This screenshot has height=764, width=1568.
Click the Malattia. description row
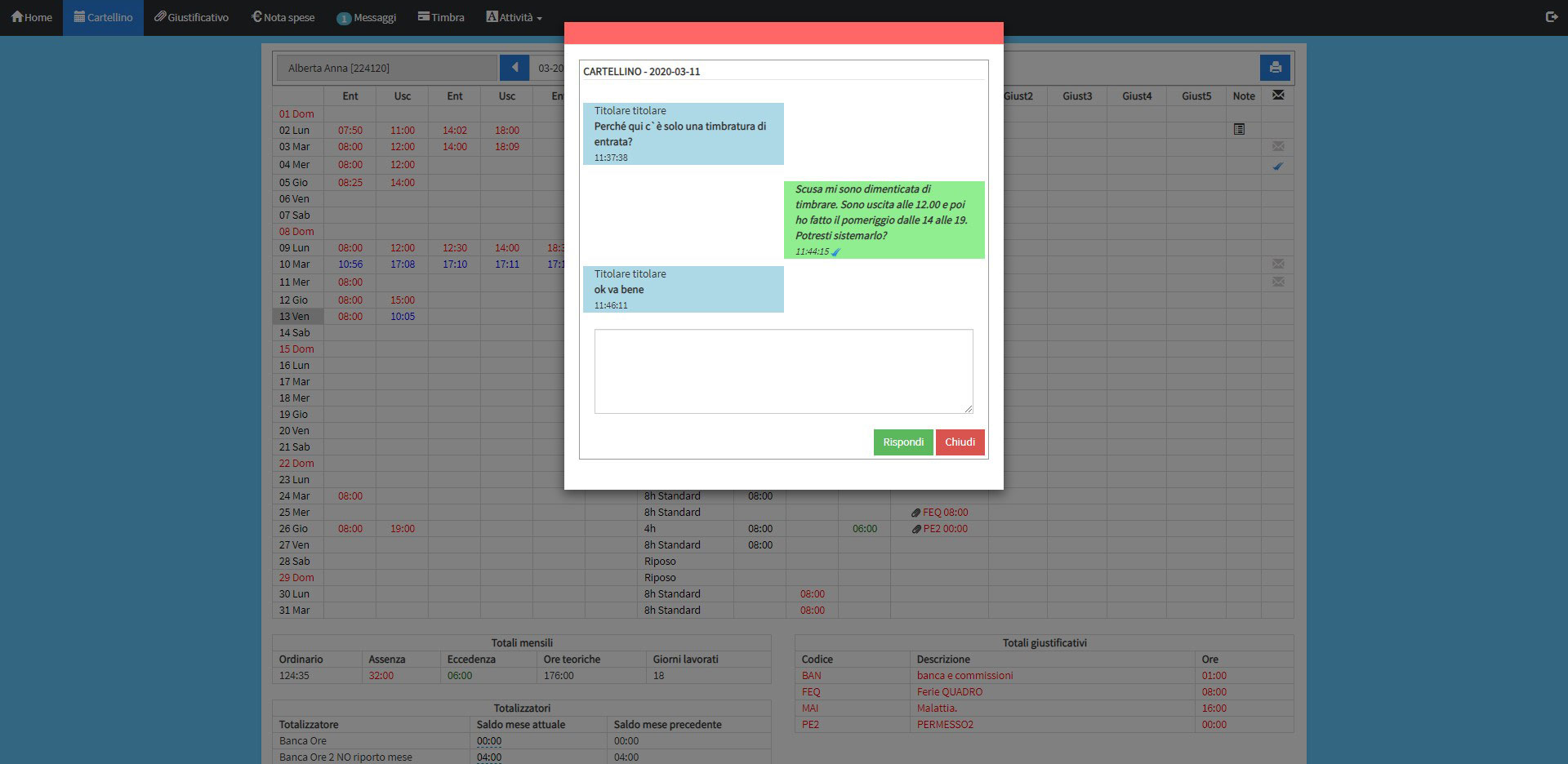(937, 708)
